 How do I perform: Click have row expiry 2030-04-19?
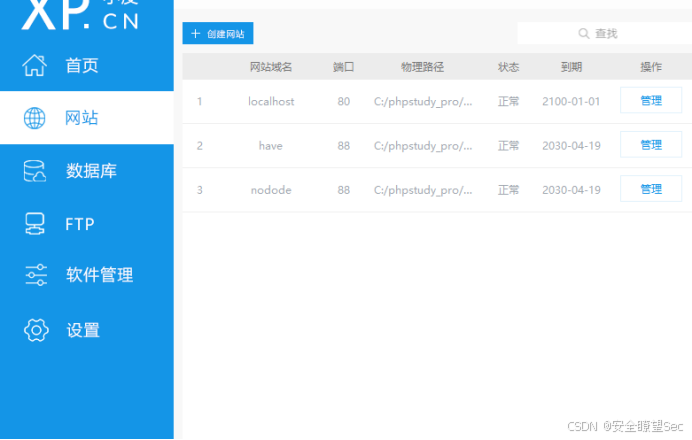[572, 146]
